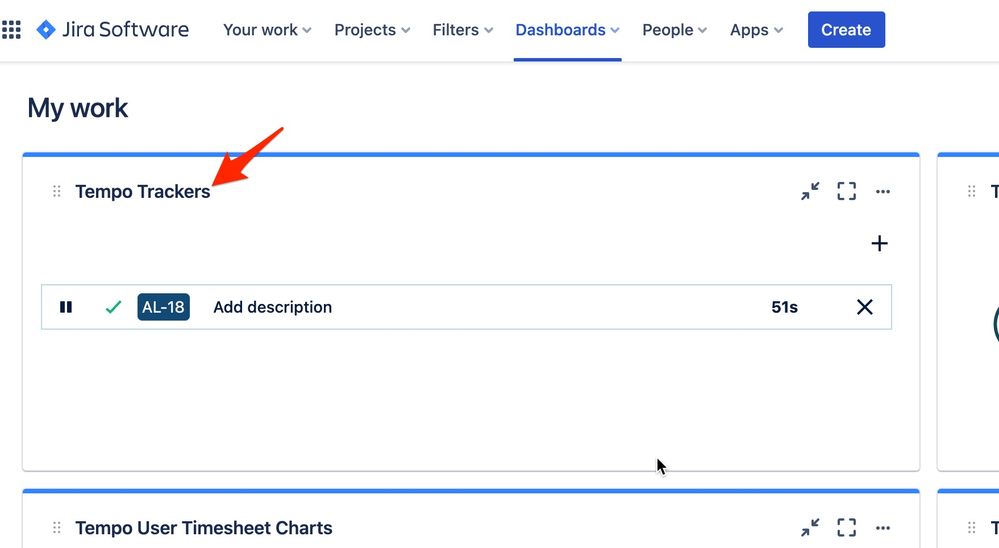The height and width of the screenshot is (548, 999).
Task: Open the People menu
Action: (x=674, y=30)
